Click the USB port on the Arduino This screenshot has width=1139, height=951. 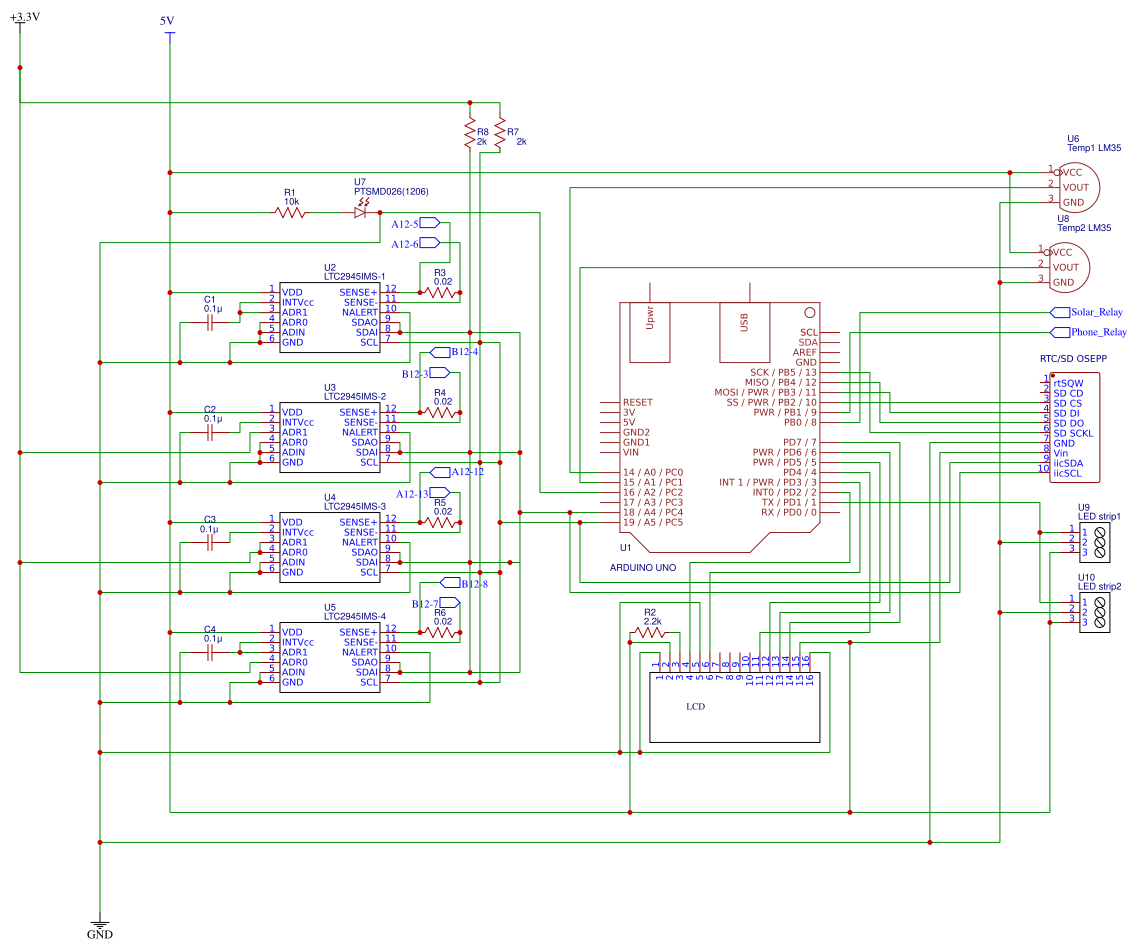[745, 332]
